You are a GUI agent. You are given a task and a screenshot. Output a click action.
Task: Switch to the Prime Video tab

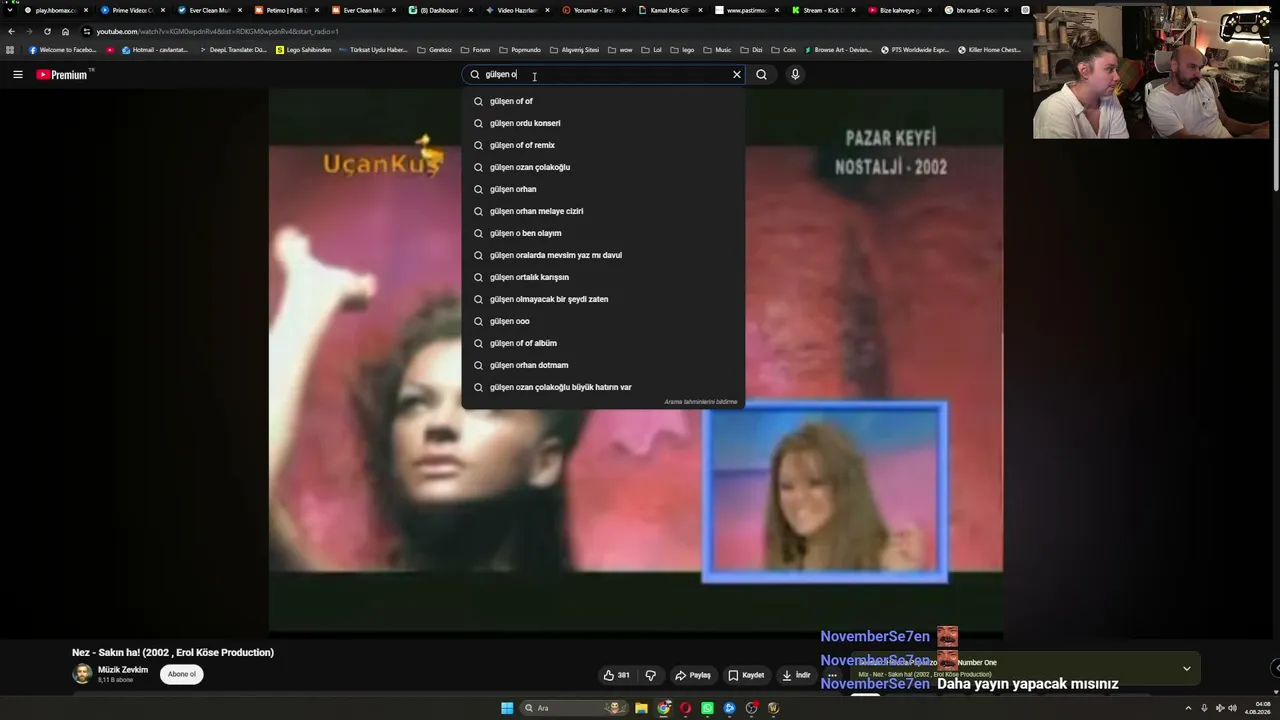(130, 10)
